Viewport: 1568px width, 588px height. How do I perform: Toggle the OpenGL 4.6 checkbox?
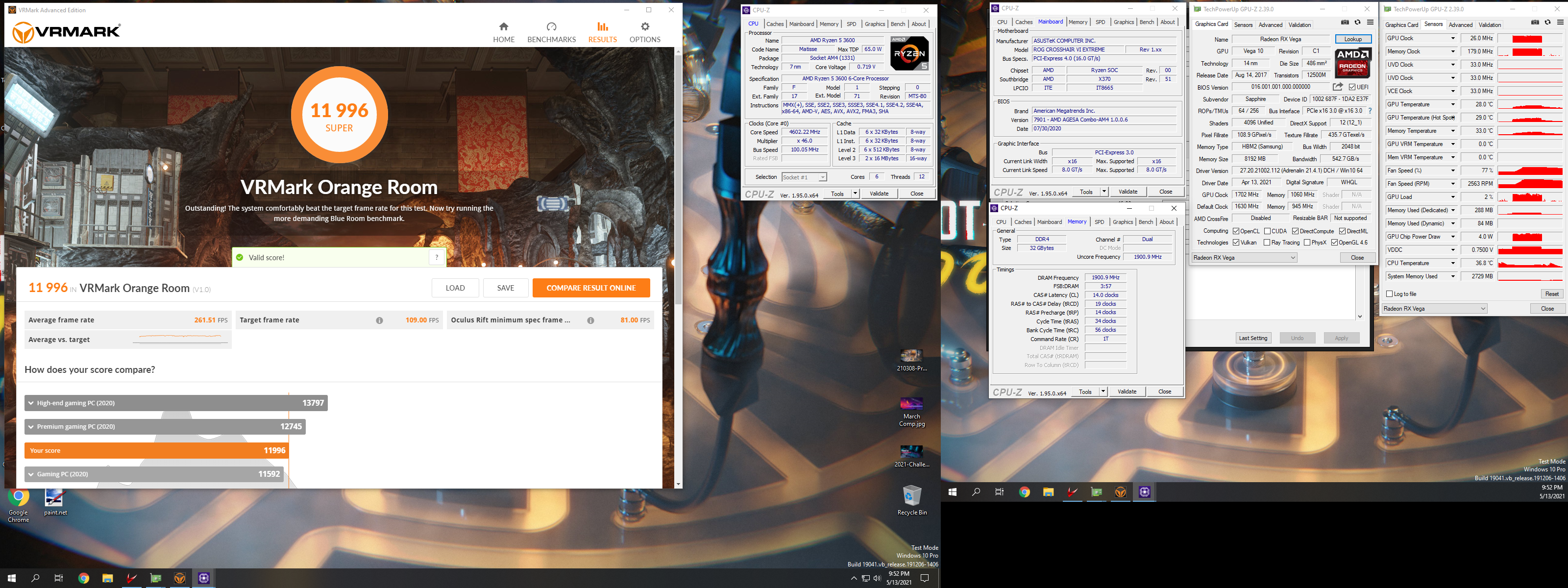click(x=1334, y=242)
